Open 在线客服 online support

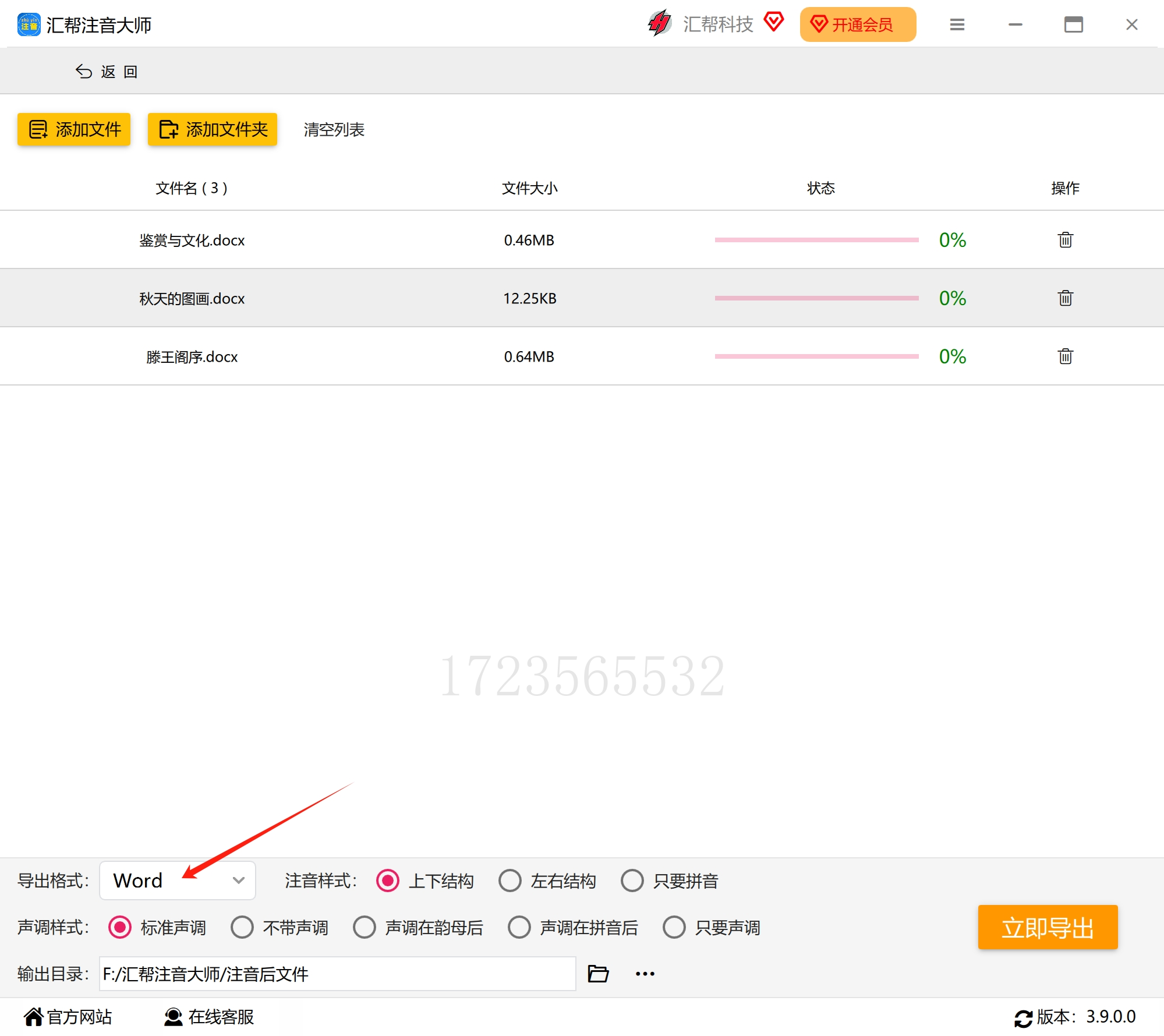pyautogui.click(x=209, y=1017)
